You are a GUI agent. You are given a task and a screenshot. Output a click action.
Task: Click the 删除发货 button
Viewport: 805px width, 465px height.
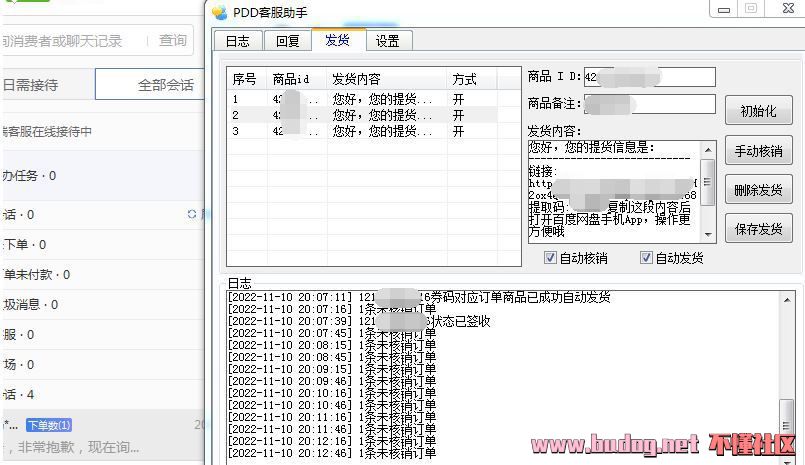point(758,190)
